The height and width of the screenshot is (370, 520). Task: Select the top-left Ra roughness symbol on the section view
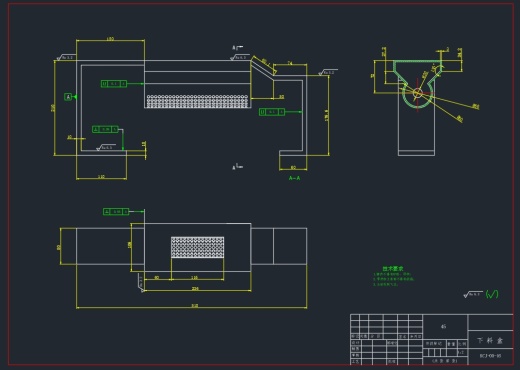(65, 57)
